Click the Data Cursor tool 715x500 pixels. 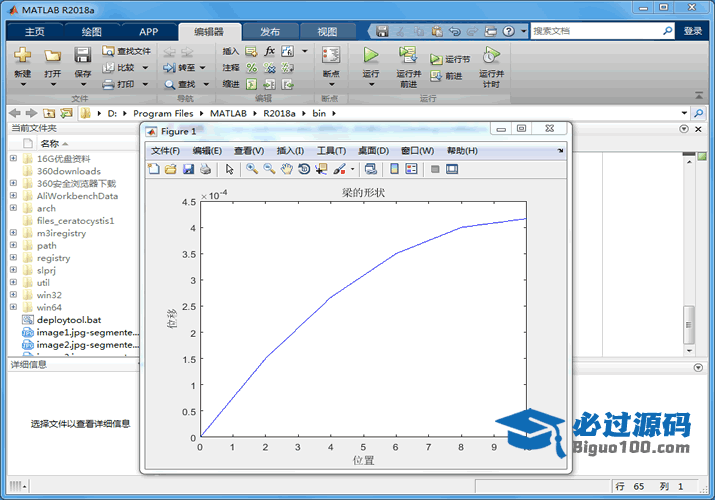pyautogui.click(x=320, y=169)
